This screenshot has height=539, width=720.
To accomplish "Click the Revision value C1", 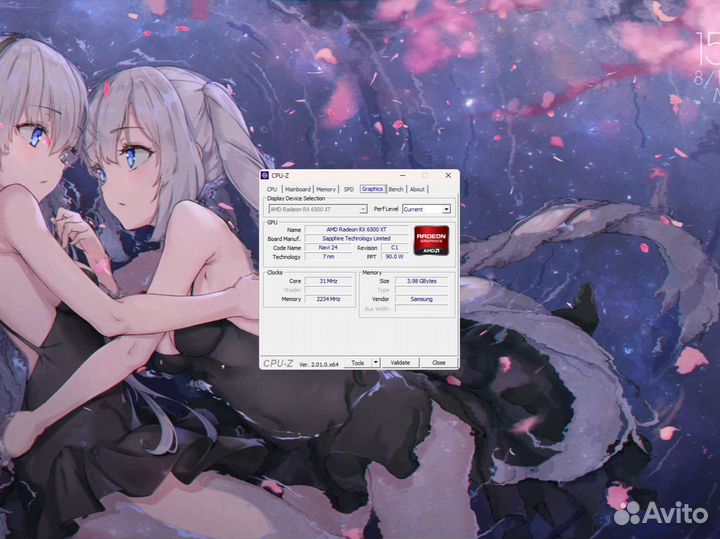I will click(394, 247).
